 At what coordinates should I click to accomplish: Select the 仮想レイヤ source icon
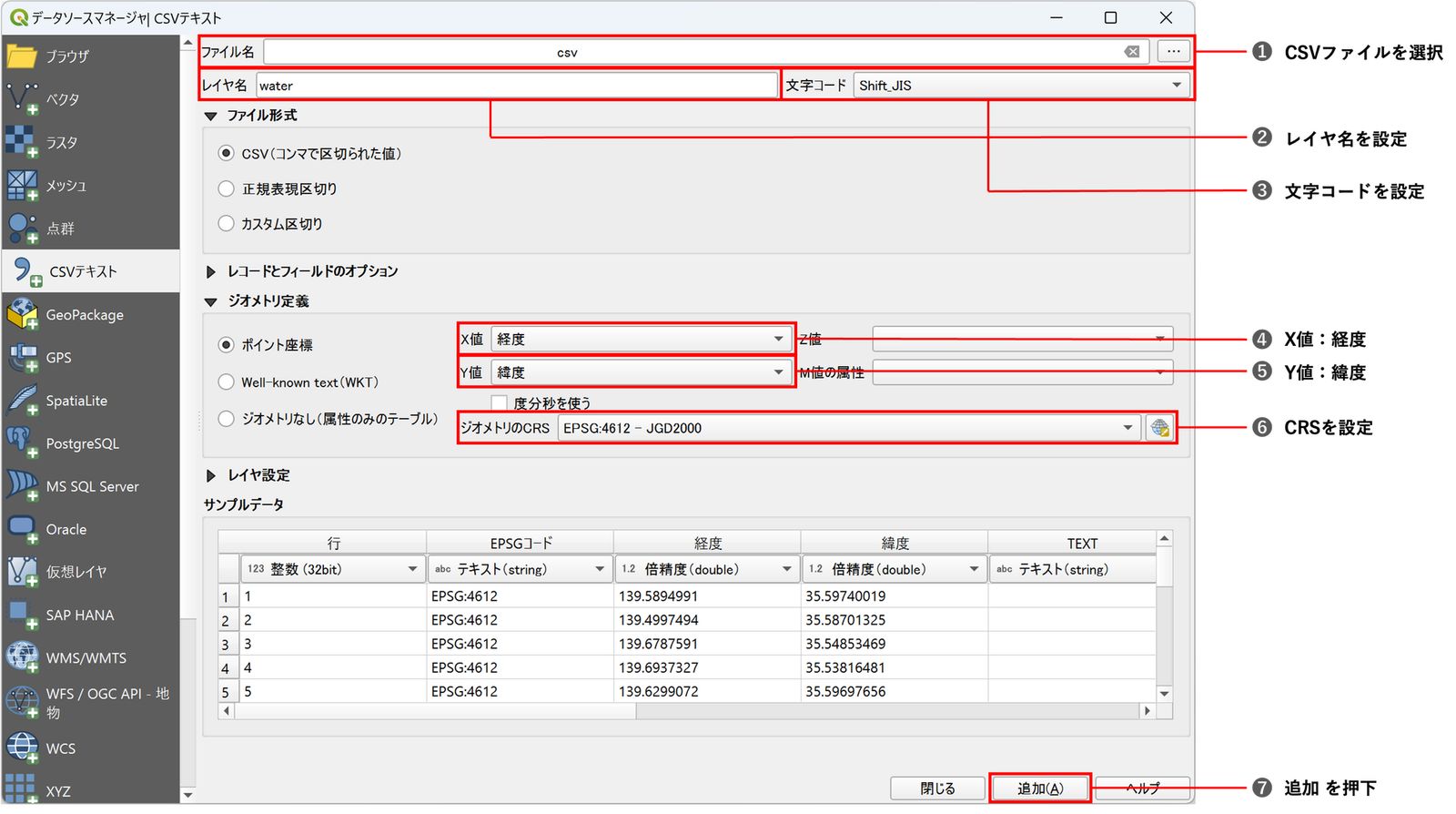click(x=22, y=571)
